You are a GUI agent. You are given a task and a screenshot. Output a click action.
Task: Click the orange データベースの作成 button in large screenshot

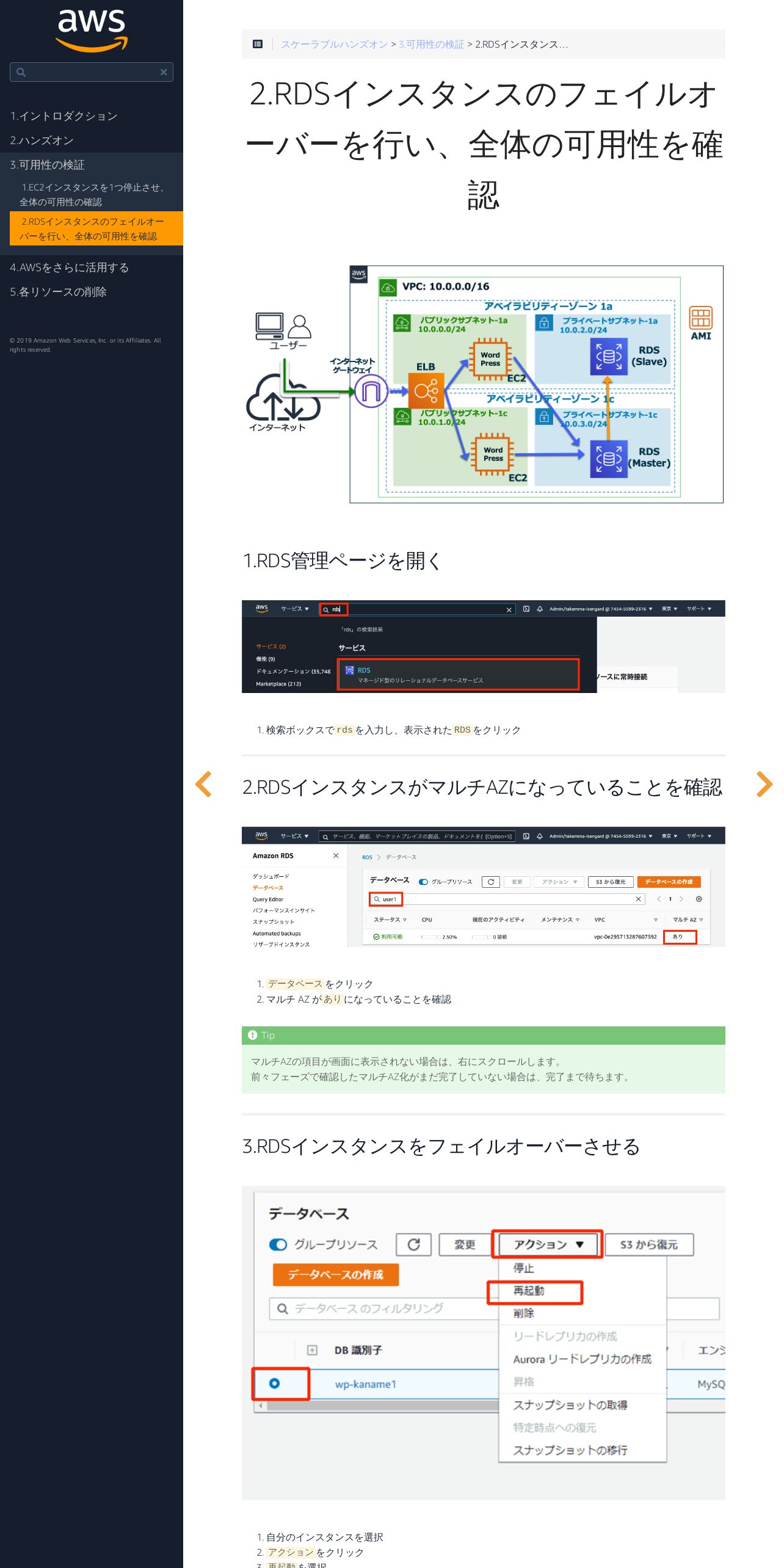[x=336, y=1275]
